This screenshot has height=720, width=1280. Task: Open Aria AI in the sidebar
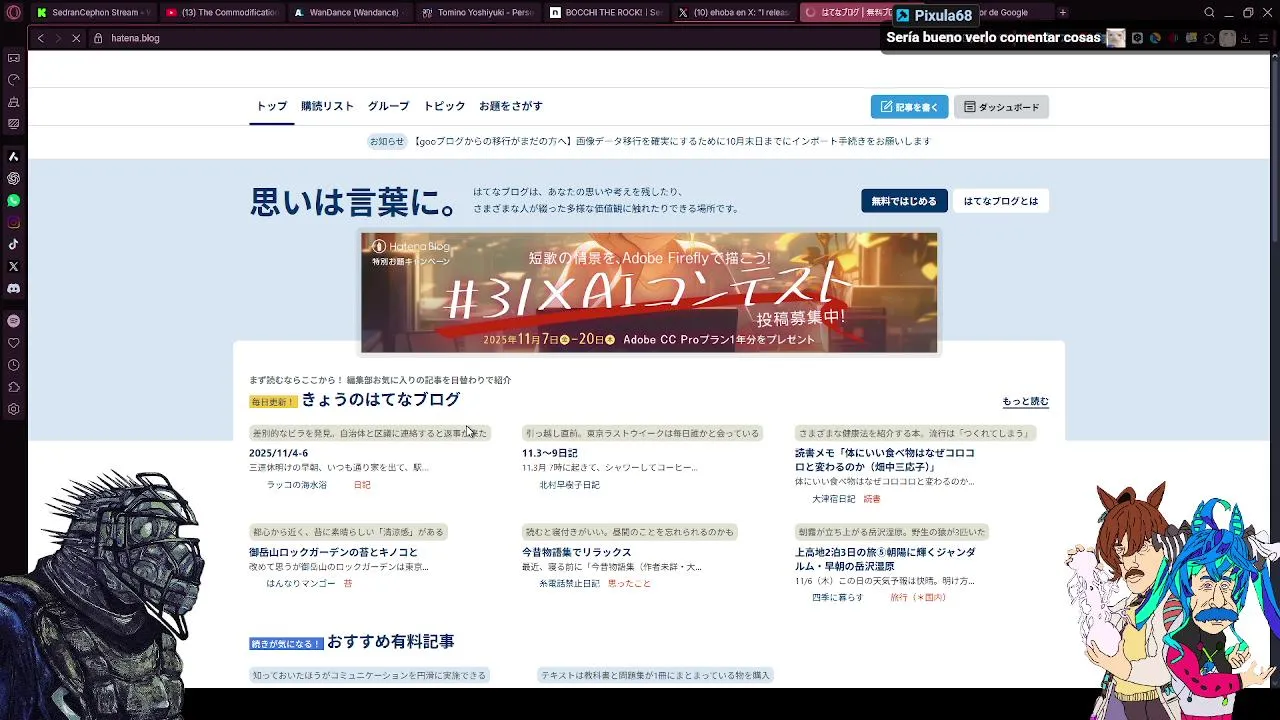coord(13,157)
